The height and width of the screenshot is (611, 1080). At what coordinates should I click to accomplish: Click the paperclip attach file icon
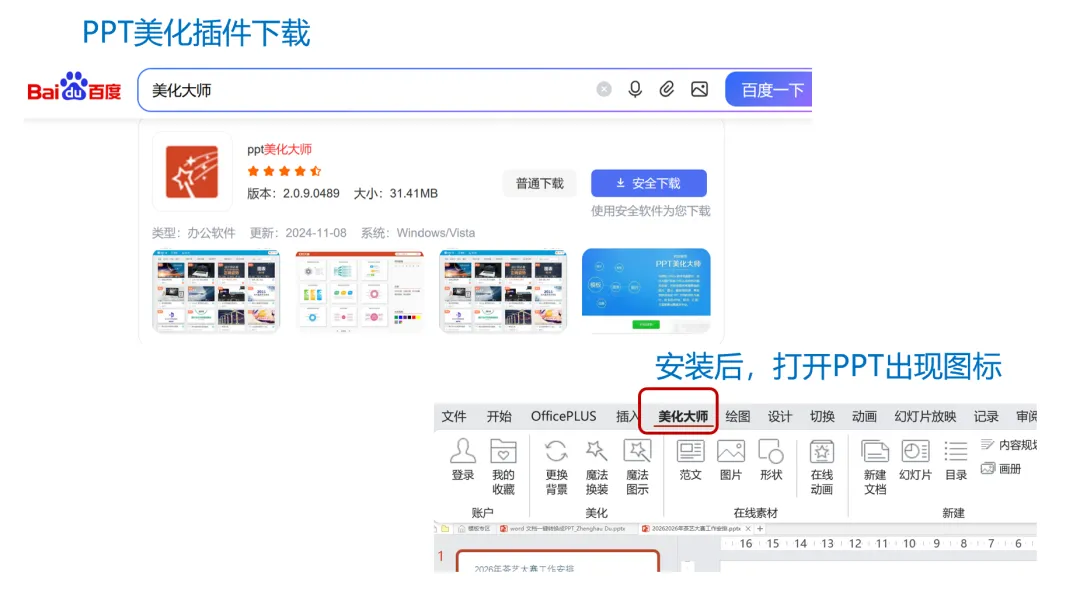pos(667,90)
